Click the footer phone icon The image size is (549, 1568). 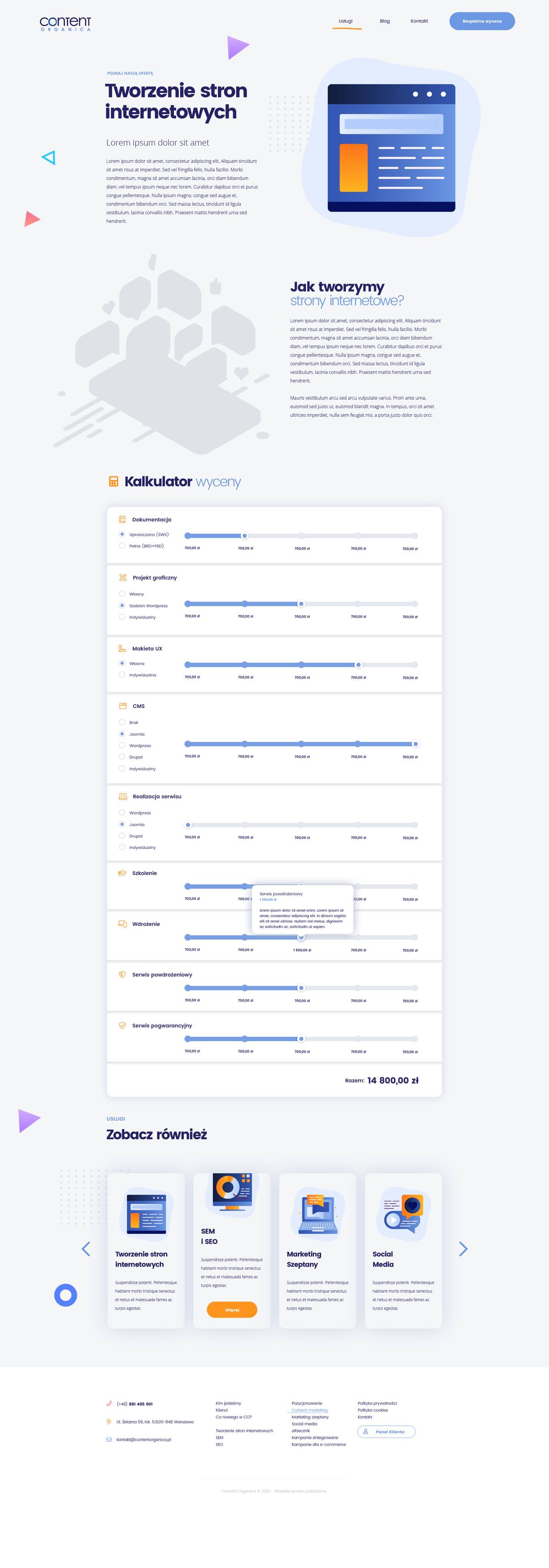[x=109, y=1404]
